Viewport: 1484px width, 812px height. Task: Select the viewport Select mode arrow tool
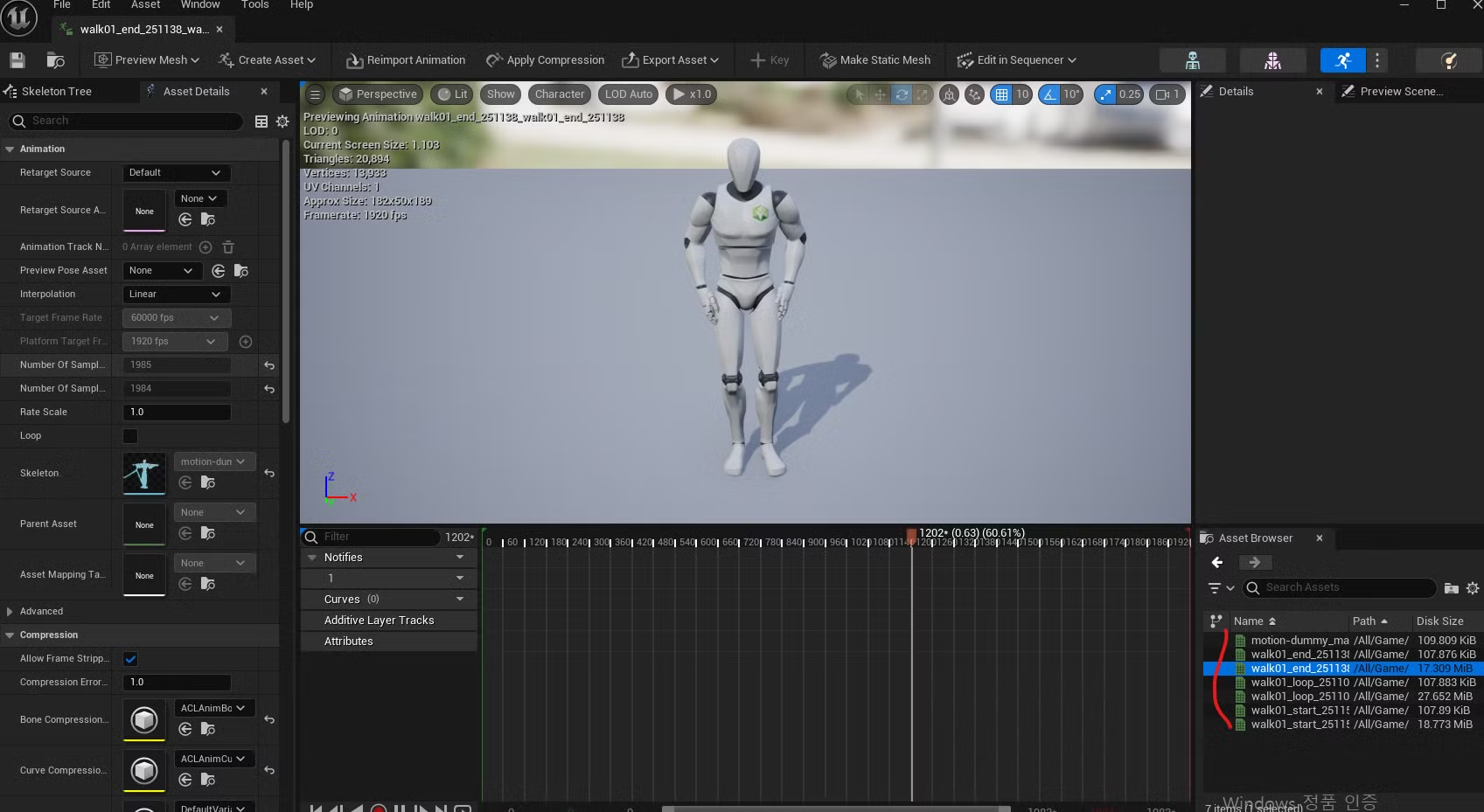(859, 94)
